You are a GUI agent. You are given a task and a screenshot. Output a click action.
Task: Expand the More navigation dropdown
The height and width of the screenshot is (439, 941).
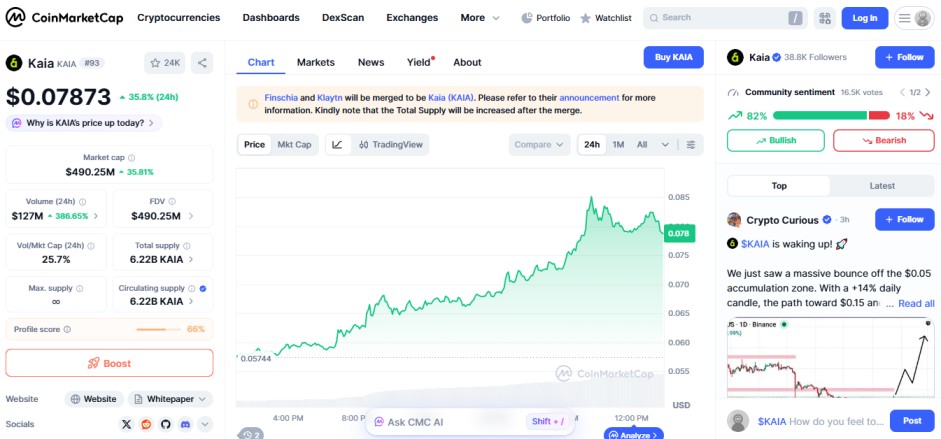[x=480, y=18]
